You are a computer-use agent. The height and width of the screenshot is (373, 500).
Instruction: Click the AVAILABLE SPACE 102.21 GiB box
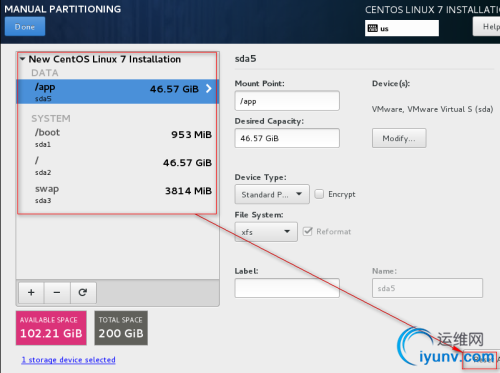coord(51,328)
